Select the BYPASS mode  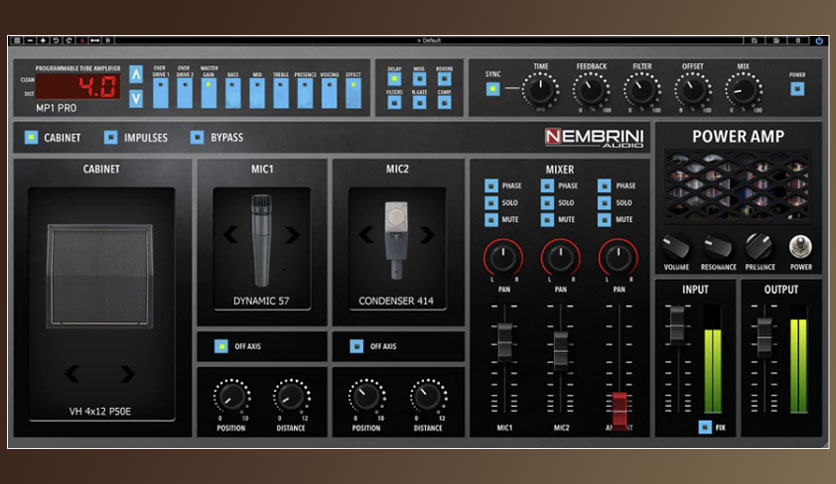[197, 138]
